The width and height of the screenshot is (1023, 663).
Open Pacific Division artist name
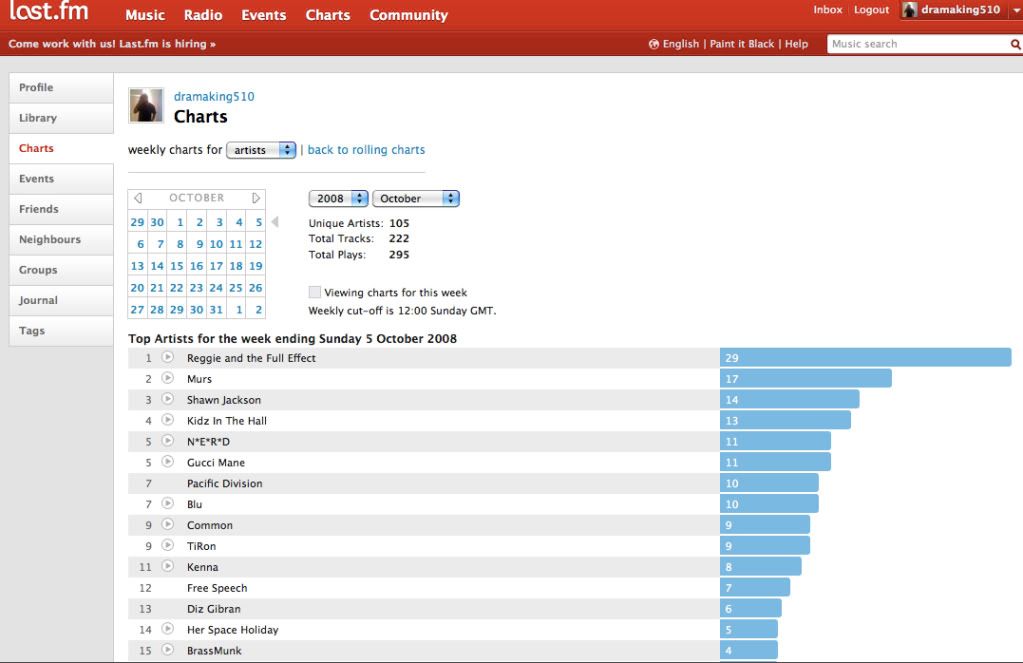tap(224, 484)
